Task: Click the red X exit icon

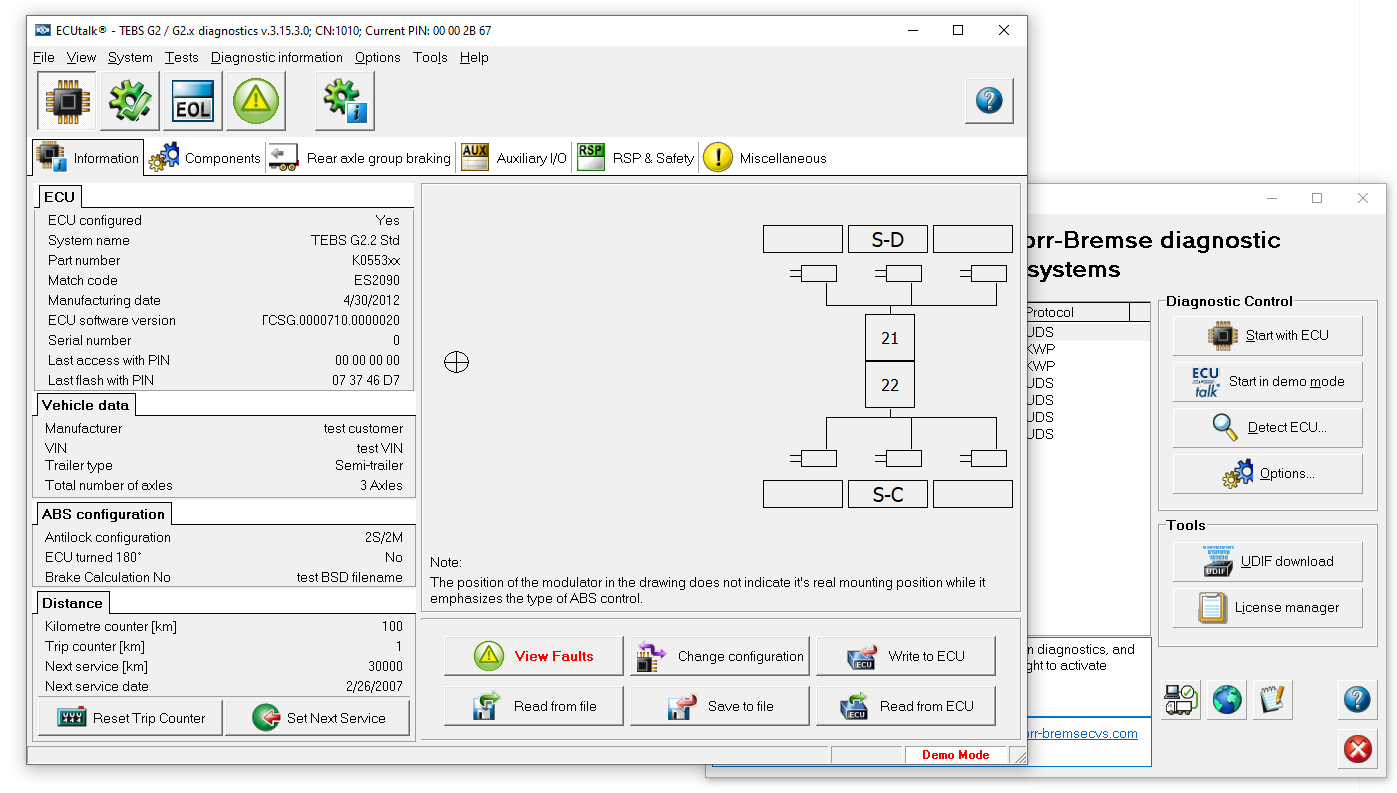Action: click(x=1357, y=749)
